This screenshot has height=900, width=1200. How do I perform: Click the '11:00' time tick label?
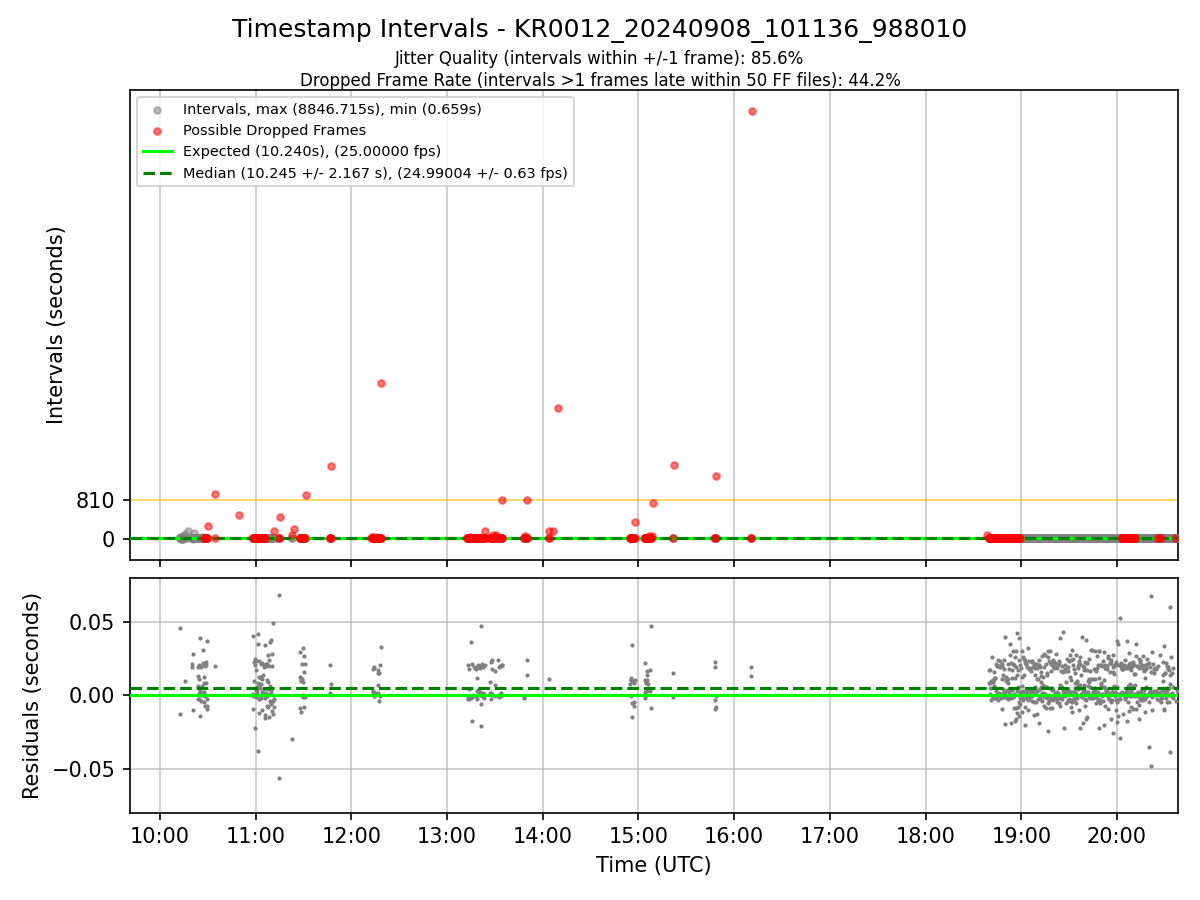pos(256,835)
